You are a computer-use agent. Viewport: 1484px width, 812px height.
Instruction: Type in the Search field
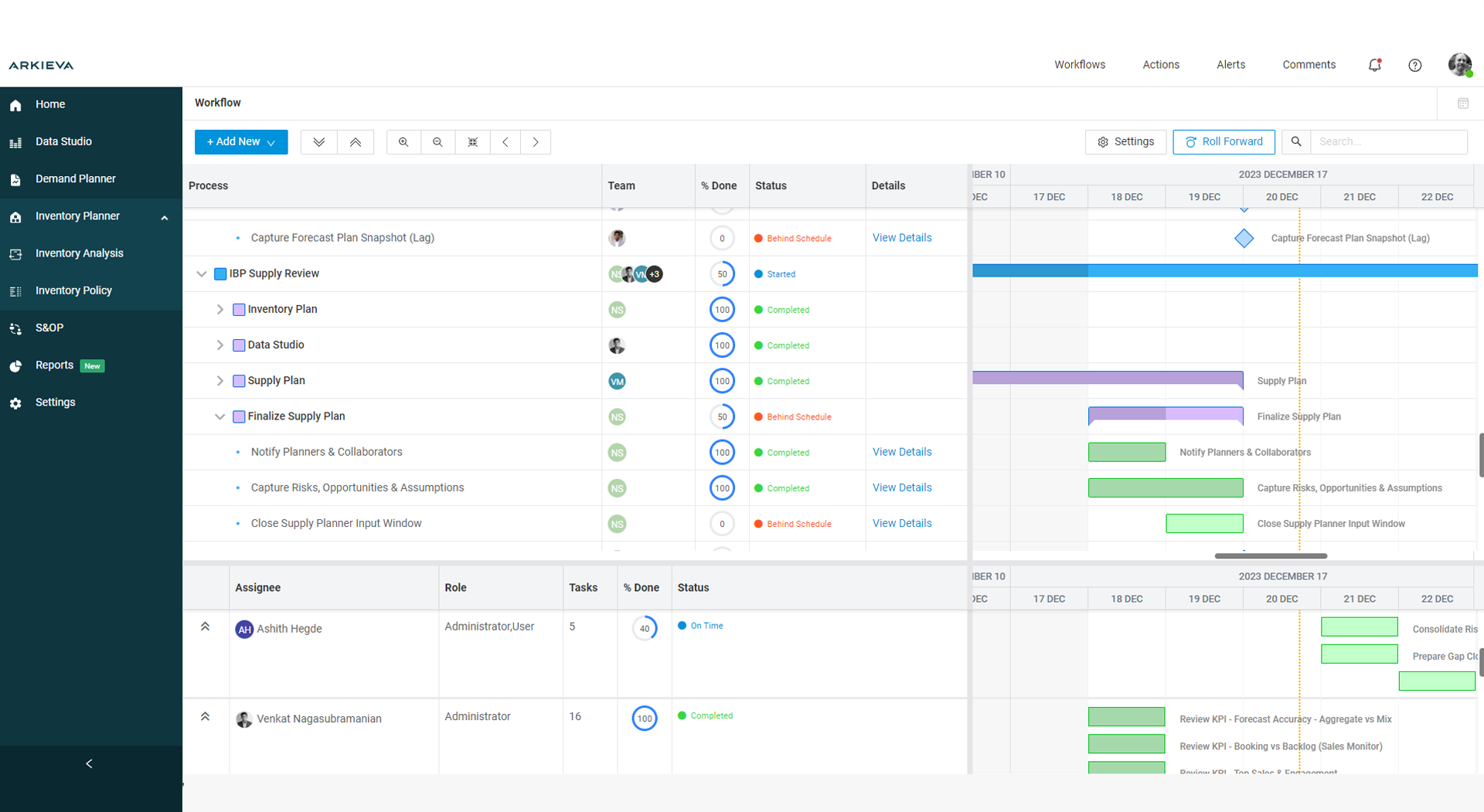pos(1389,142)
